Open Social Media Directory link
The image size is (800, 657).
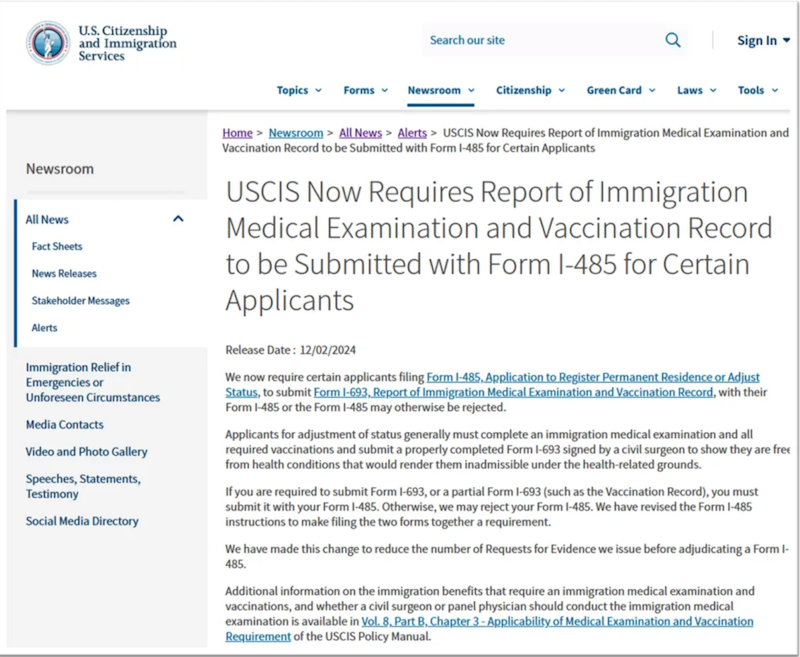coord(82,521)
